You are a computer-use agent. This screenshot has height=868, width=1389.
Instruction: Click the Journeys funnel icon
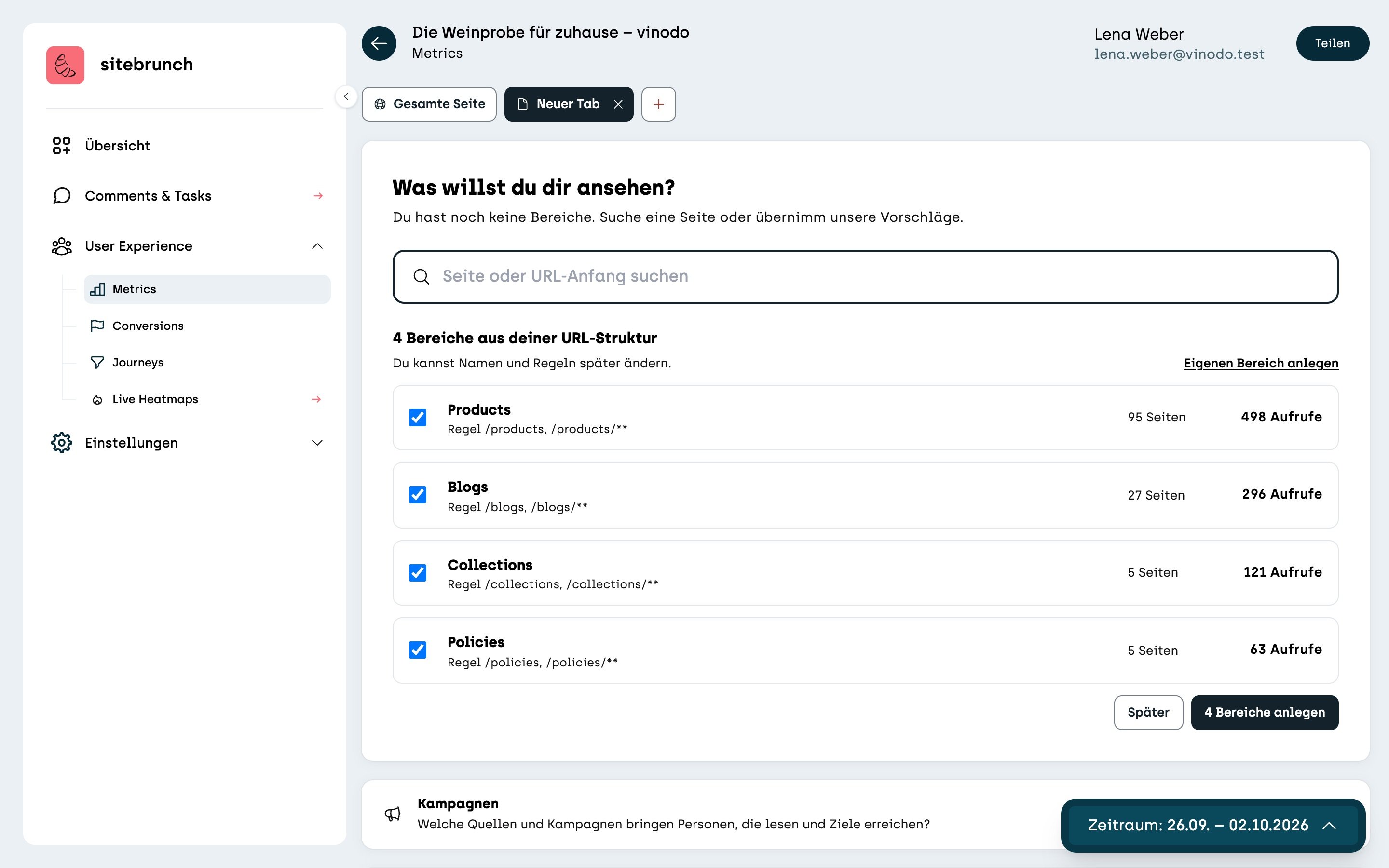(x=97, y=362)
